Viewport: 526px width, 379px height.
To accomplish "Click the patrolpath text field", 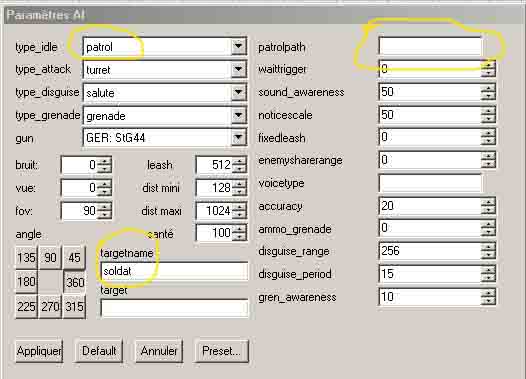I will 430,46.
